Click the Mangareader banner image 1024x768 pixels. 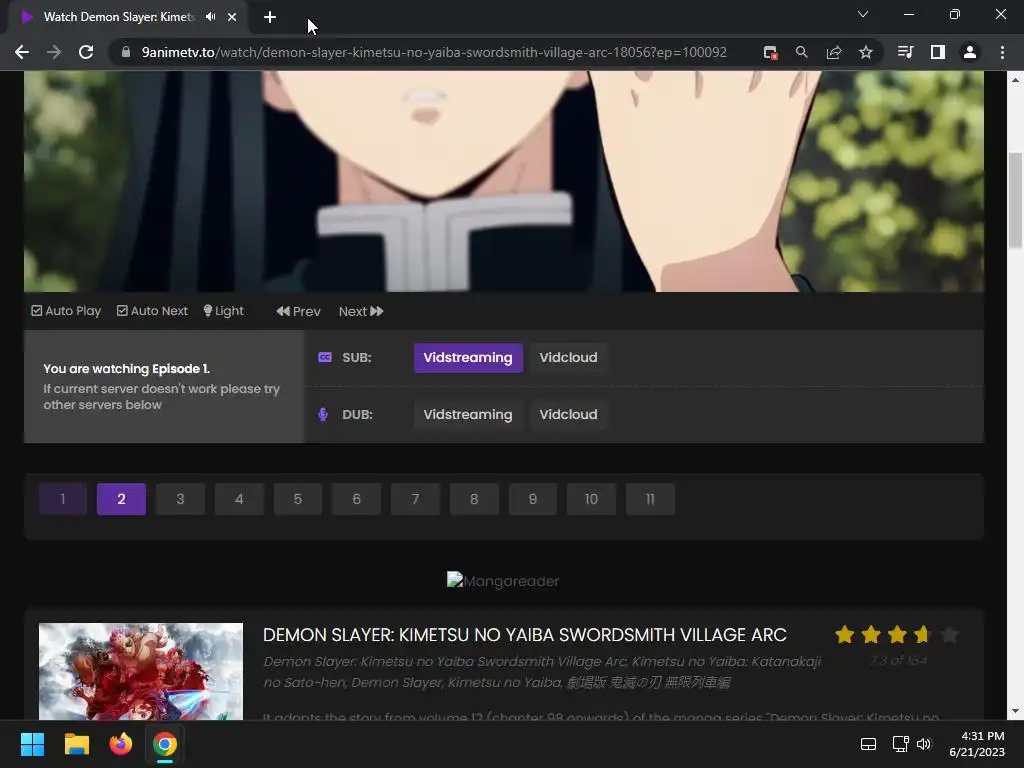pyautogui.click(x=503, y=581)
